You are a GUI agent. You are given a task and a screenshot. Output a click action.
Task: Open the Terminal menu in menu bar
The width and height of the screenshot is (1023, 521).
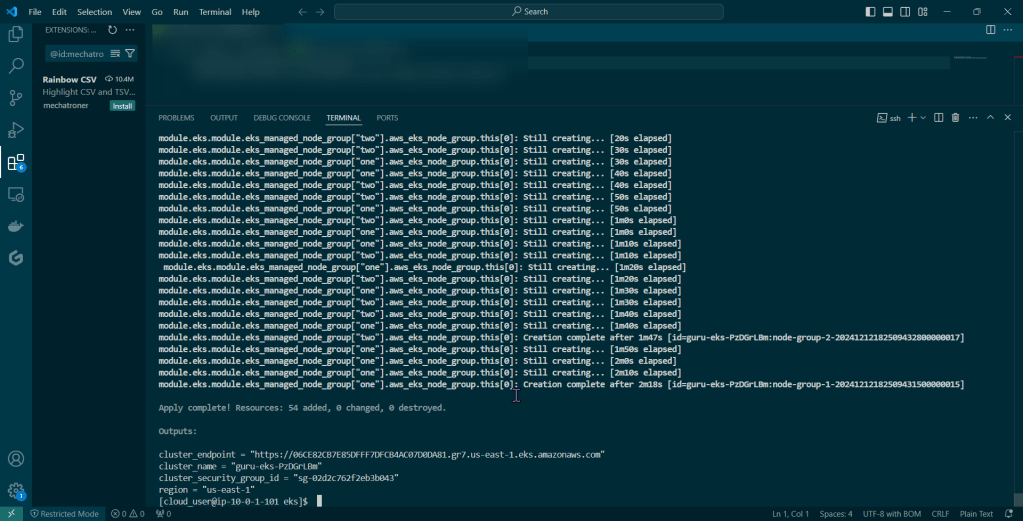click(x=215, y=12)
